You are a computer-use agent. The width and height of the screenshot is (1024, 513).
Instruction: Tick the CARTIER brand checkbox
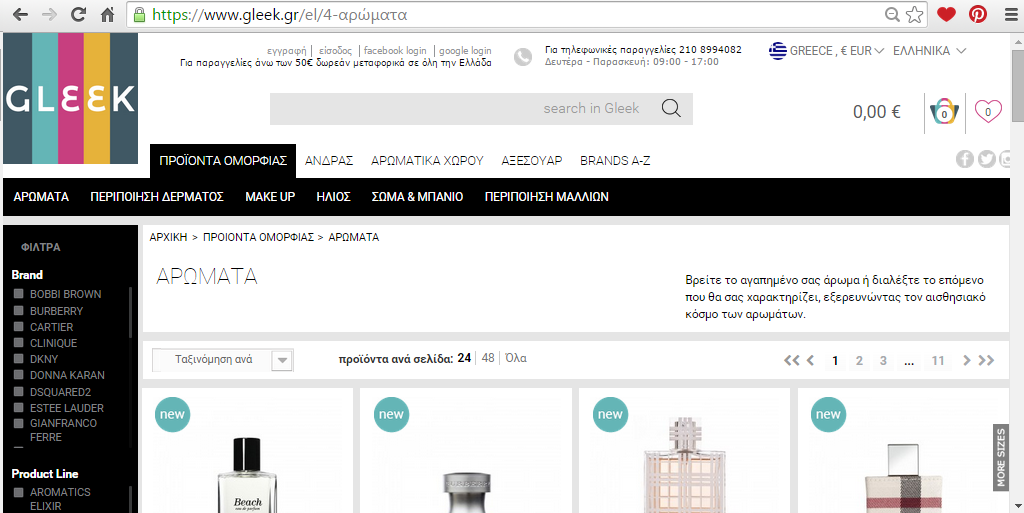click(x=18, y=326)
